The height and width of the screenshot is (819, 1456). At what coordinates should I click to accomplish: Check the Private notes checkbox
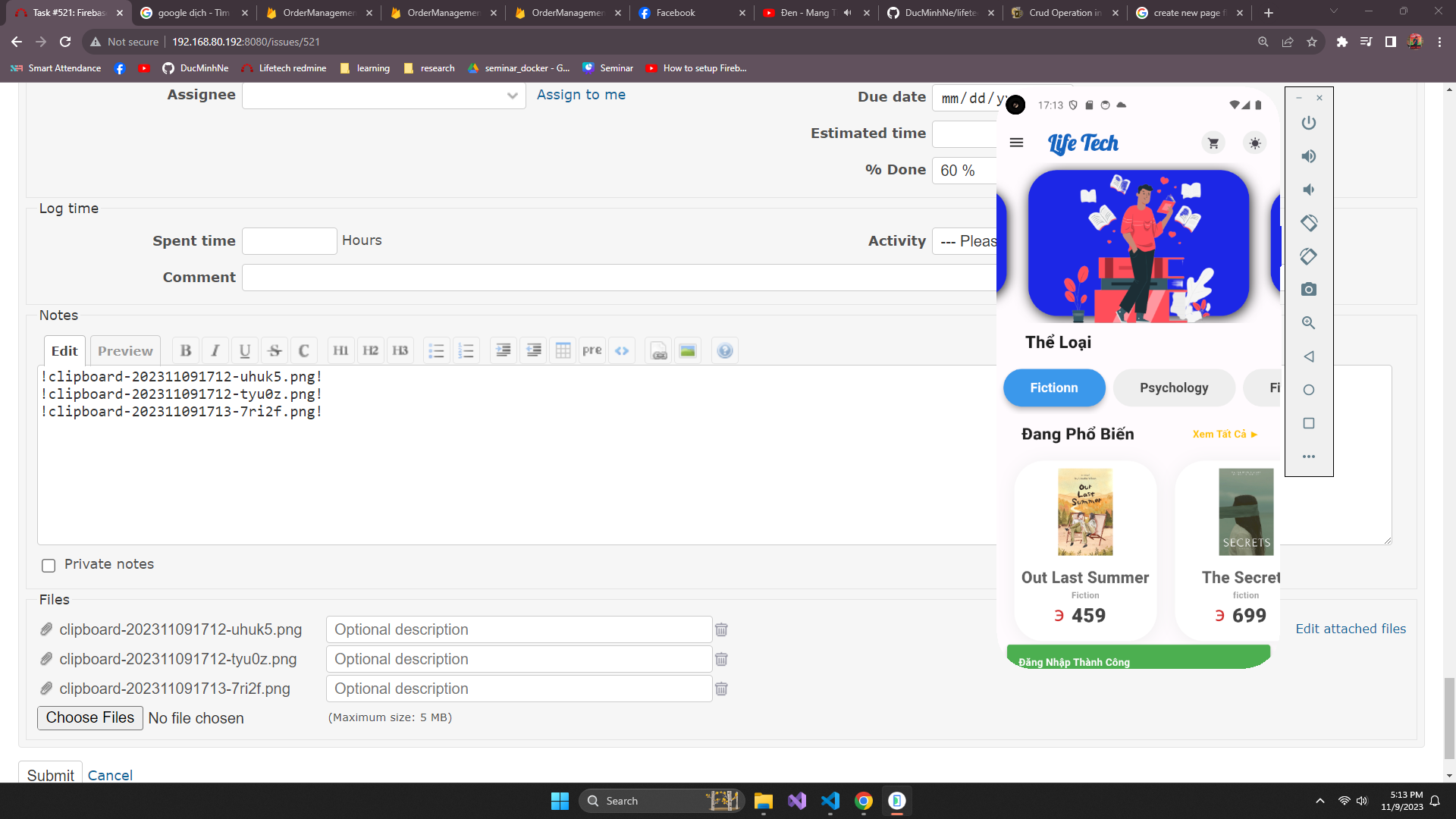(x=49, y=565)
